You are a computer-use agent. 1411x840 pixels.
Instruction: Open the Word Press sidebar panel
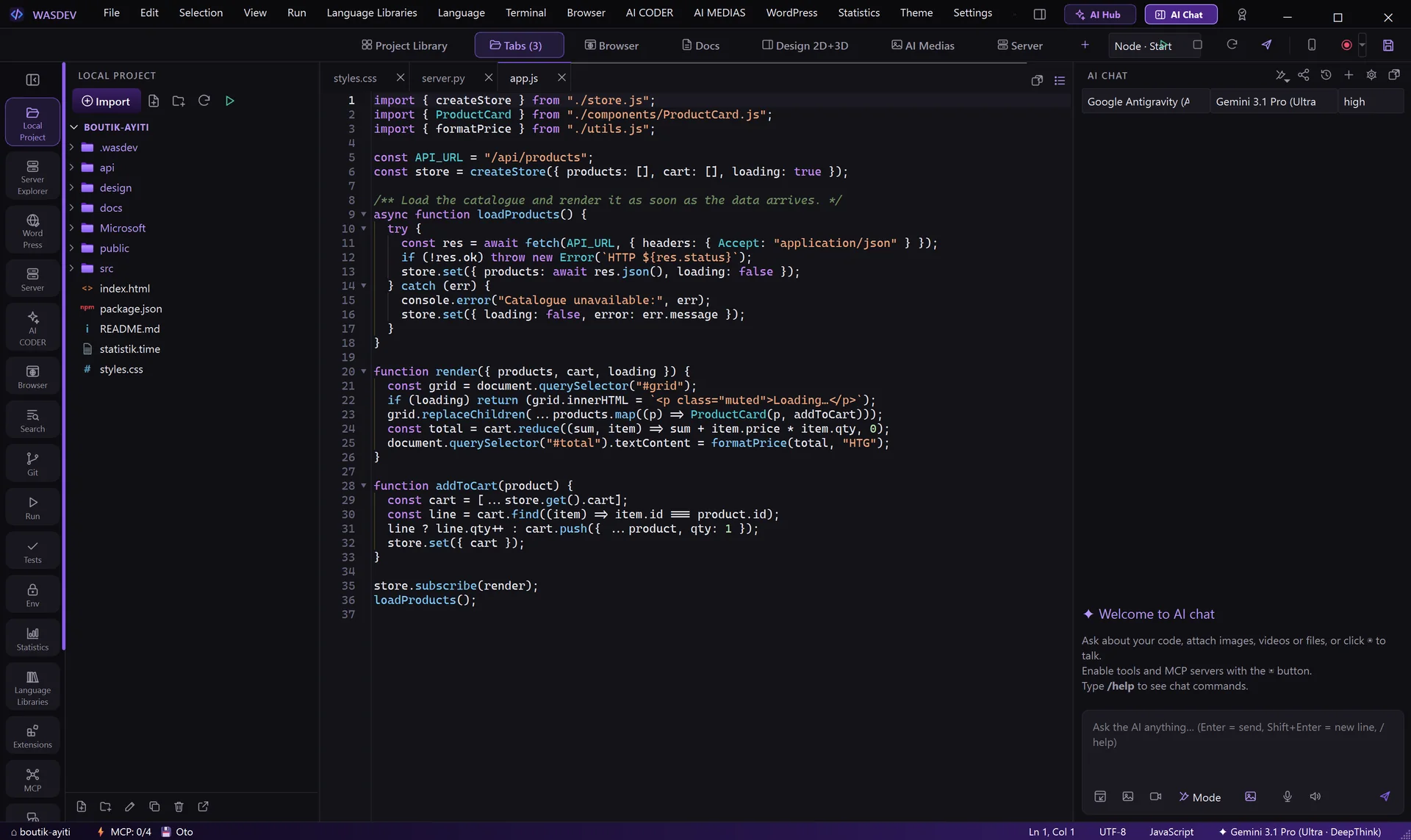32,230
